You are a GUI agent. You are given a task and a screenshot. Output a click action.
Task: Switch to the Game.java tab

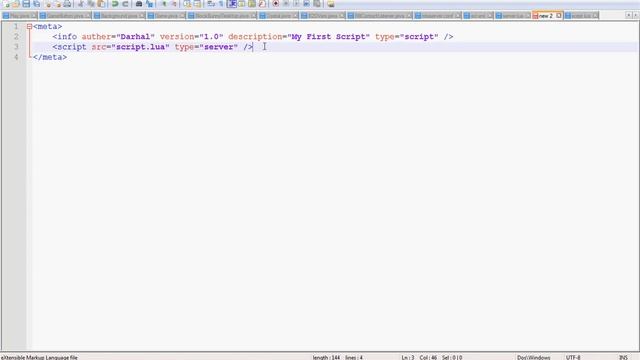(166, 16)
